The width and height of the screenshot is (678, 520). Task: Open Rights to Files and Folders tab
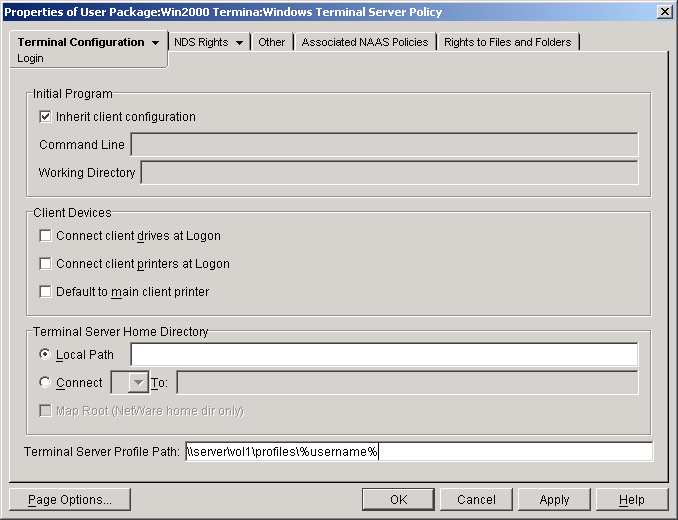pos(508,42)
